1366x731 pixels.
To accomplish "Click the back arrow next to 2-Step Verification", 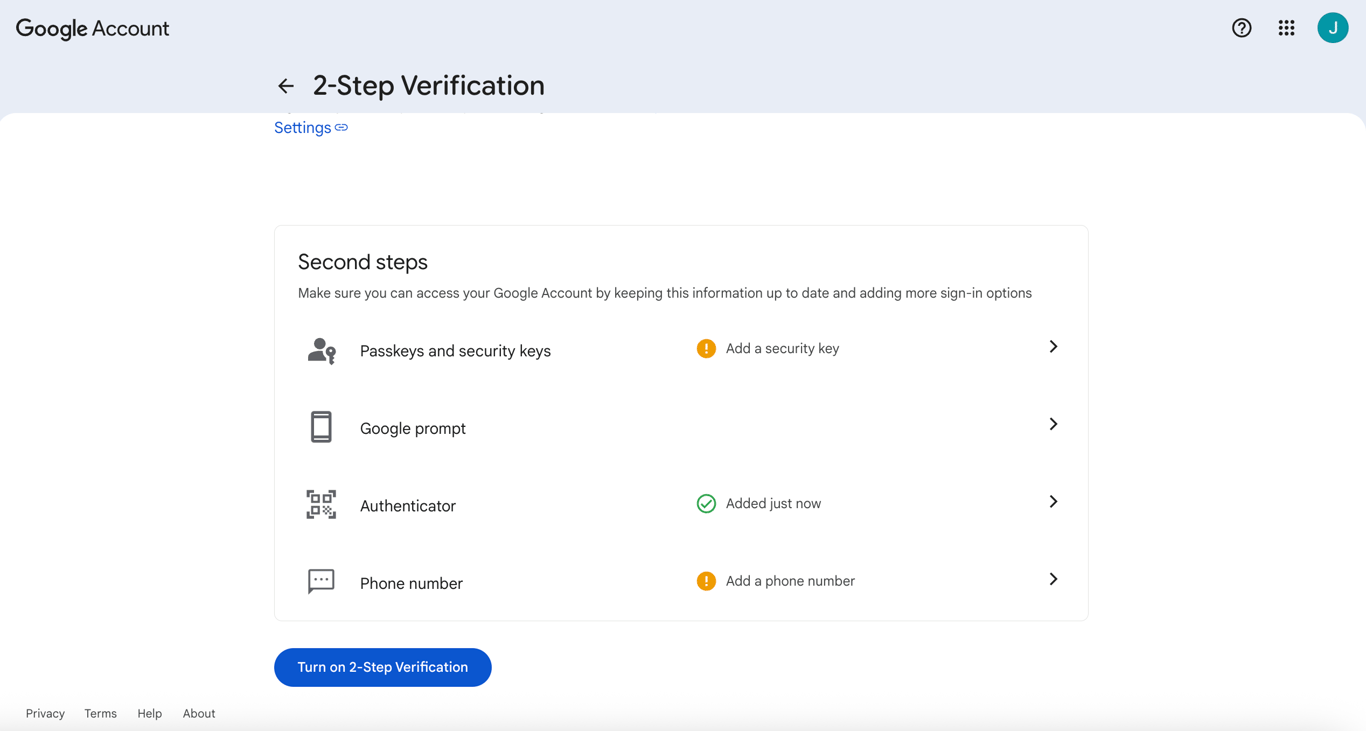I will click(x=286, y=86).
